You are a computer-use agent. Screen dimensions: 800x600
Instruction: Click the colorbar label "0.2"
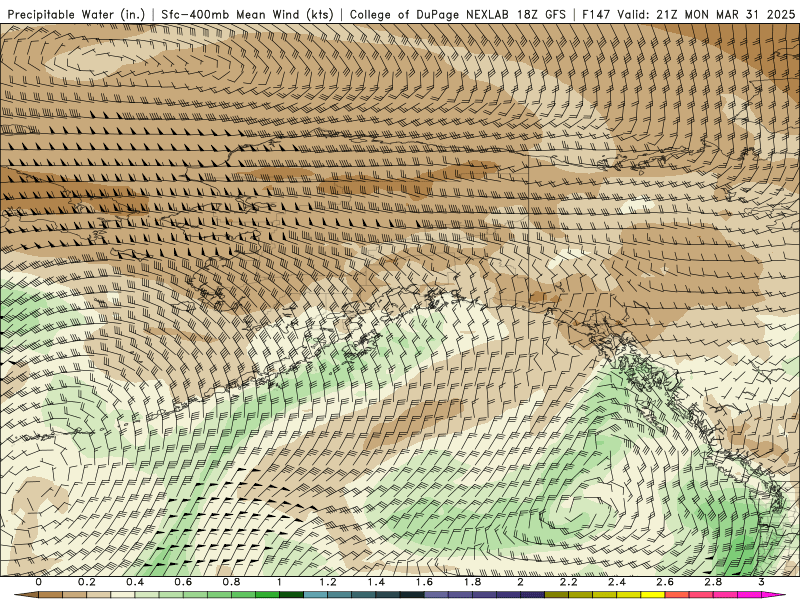coord(87,582)
